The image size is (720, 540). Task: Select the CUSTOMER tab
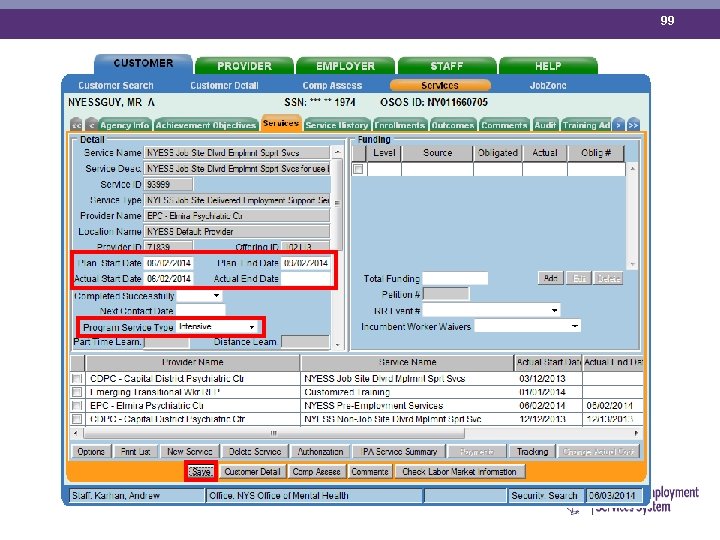click(143, 63)
